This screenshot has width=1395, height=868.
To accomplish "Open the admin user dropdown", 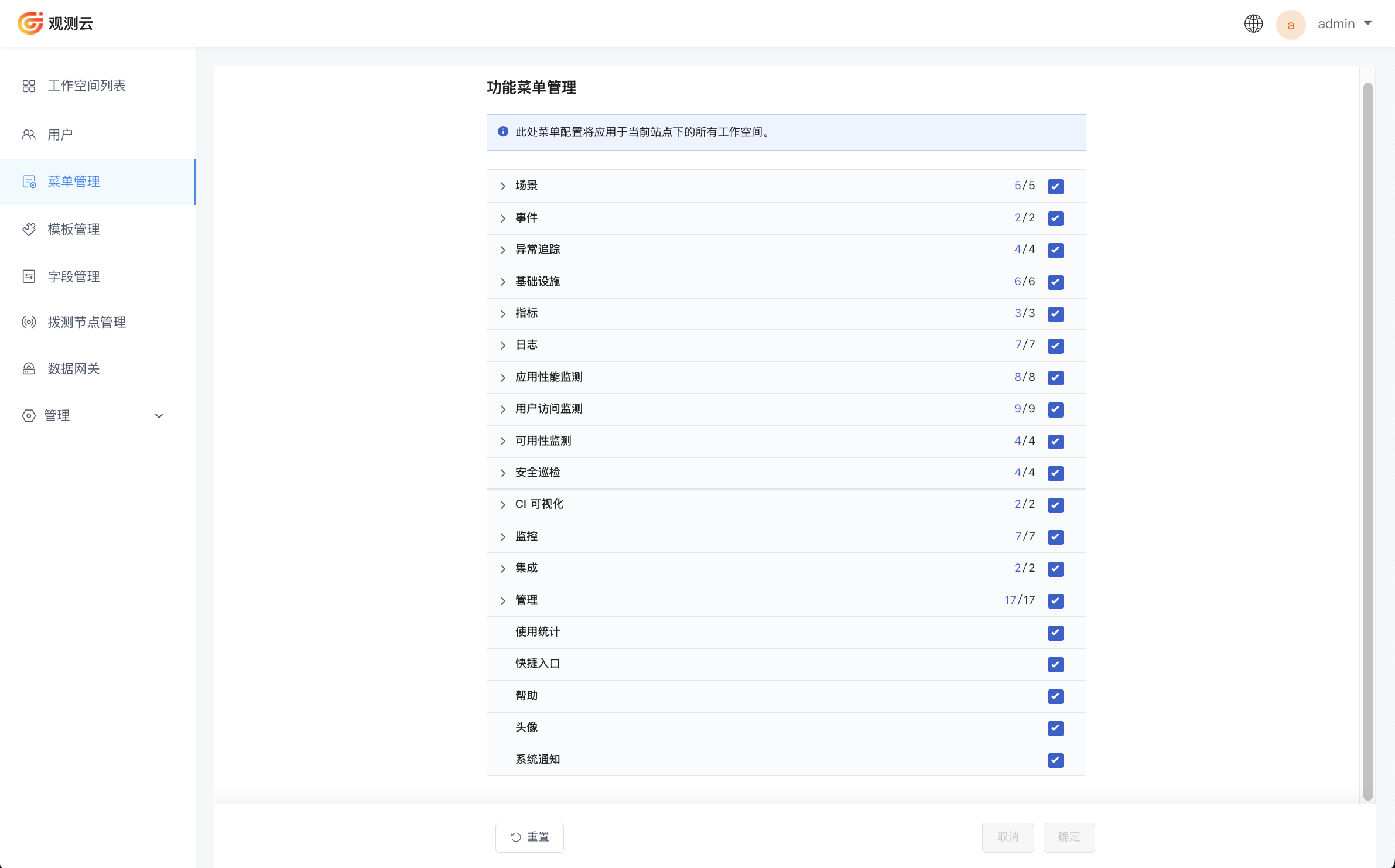I will pyautogui.click(x=1345, y=24).
